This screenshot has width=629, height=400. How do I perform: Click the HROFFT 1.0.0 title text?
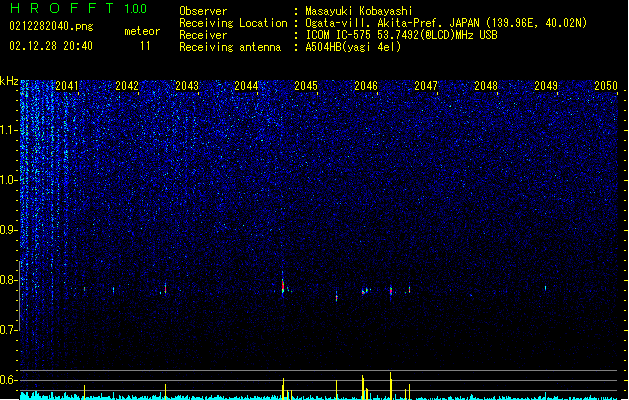(x=79, y=8)
